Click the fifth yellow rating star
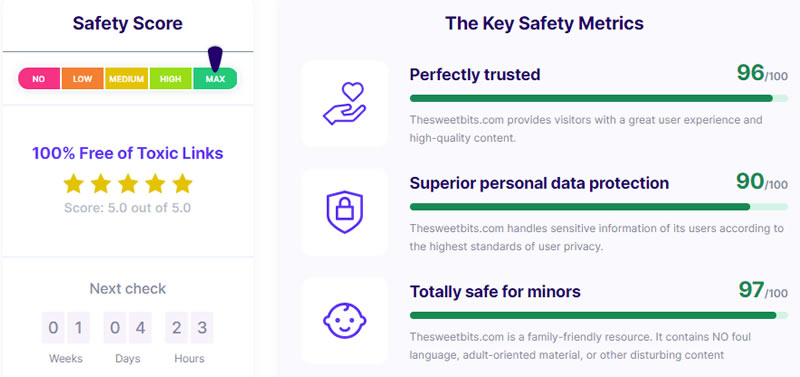The image size is (800, 377). point(182,184)
